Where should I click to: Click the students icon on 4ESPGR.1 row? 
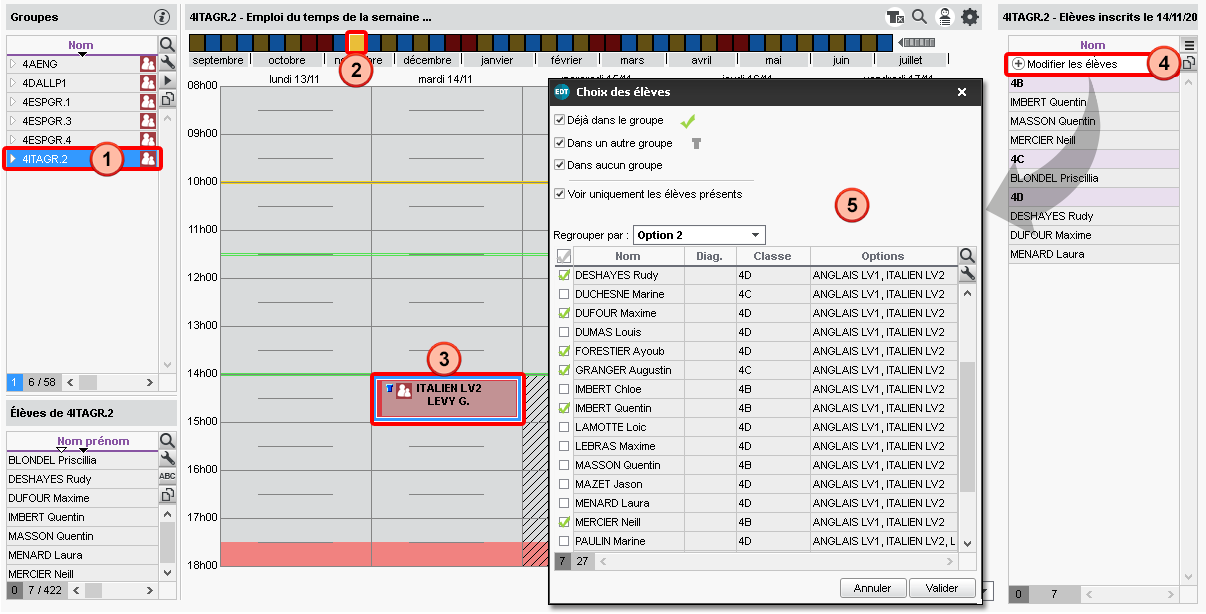tap(148, 101)
